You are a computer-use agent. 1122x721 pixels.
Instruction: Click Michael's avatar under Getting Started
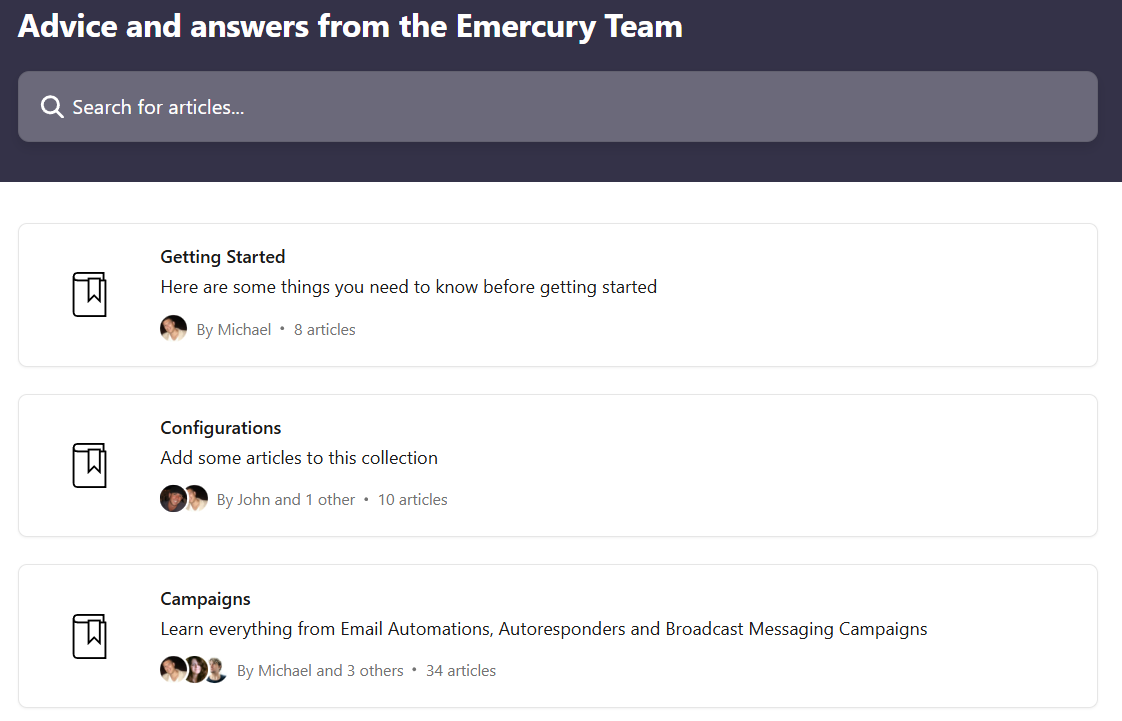pyautogui.click(x=173, y=329)
